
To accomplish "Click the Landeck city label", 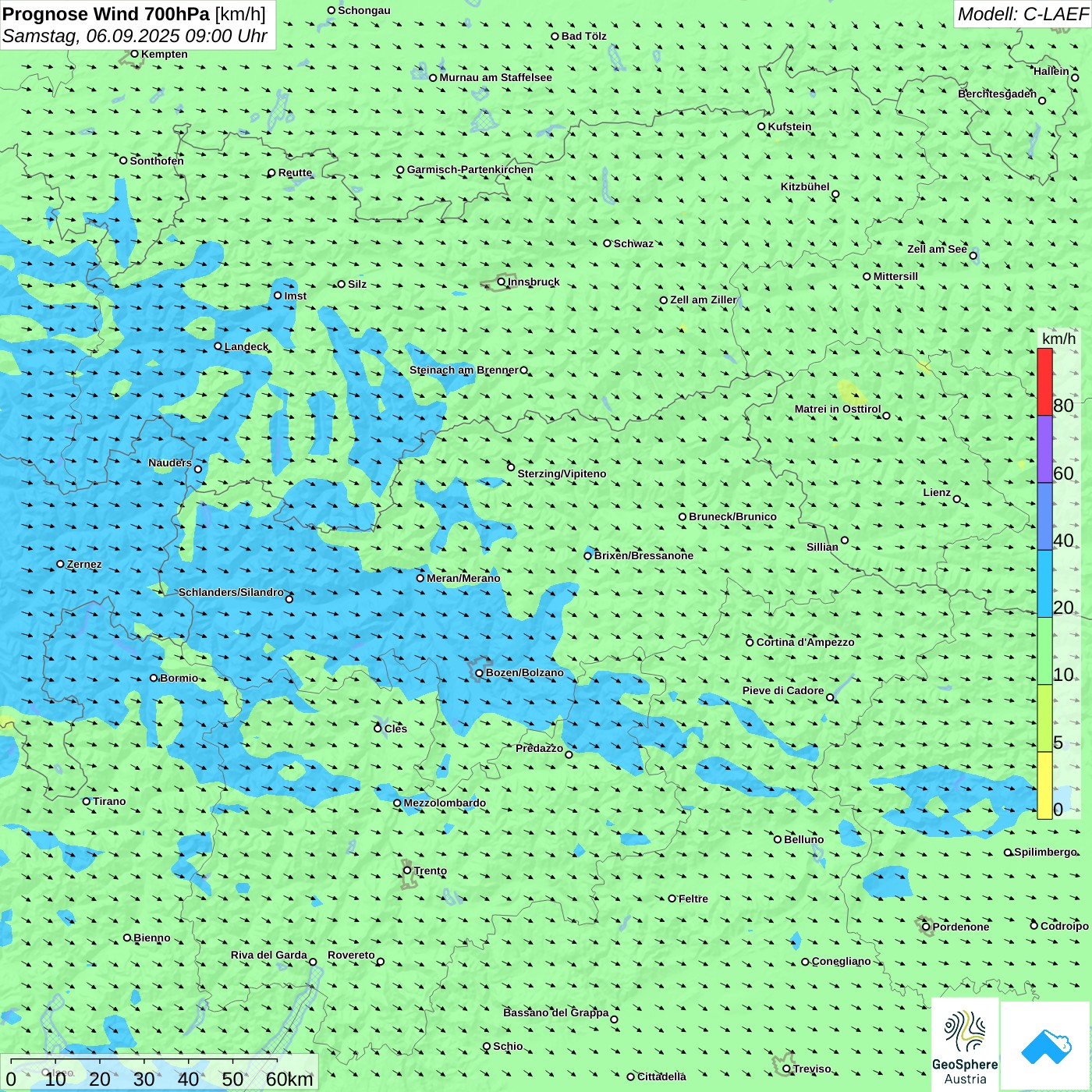I will [x=246, y=346].
